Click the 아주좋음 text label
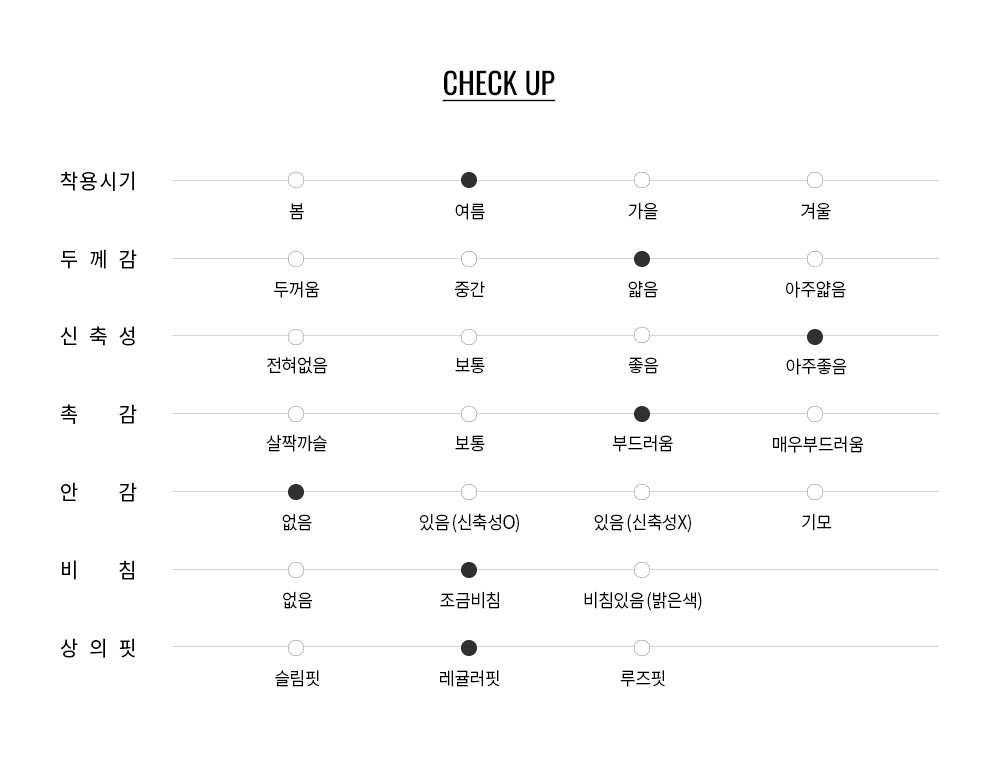The image size is (1000, 777). (815, 367)
